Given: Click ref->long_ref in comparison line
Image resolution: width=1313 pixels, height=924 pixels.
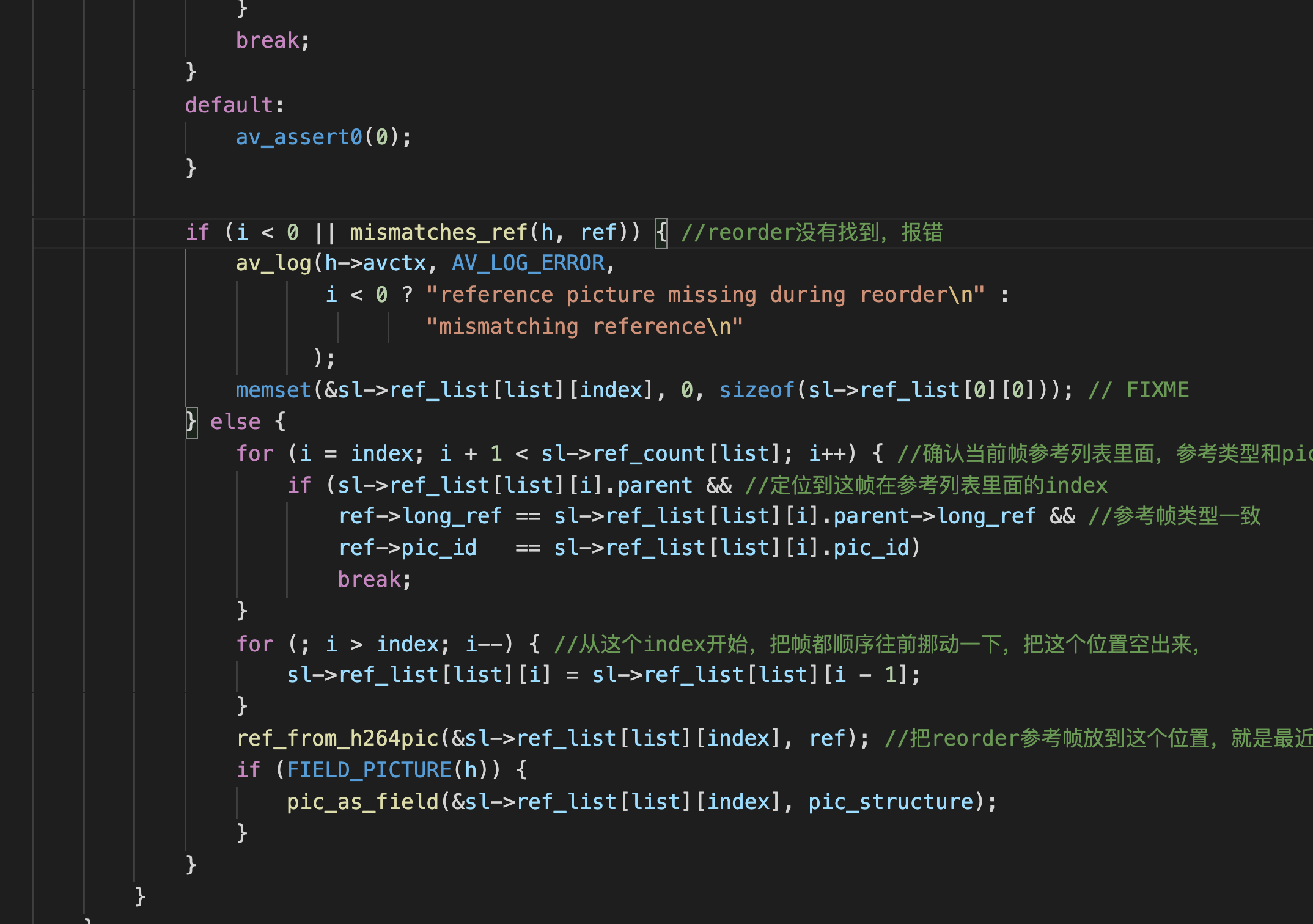Looking at the screenshot, I should (x=420, y=516).
